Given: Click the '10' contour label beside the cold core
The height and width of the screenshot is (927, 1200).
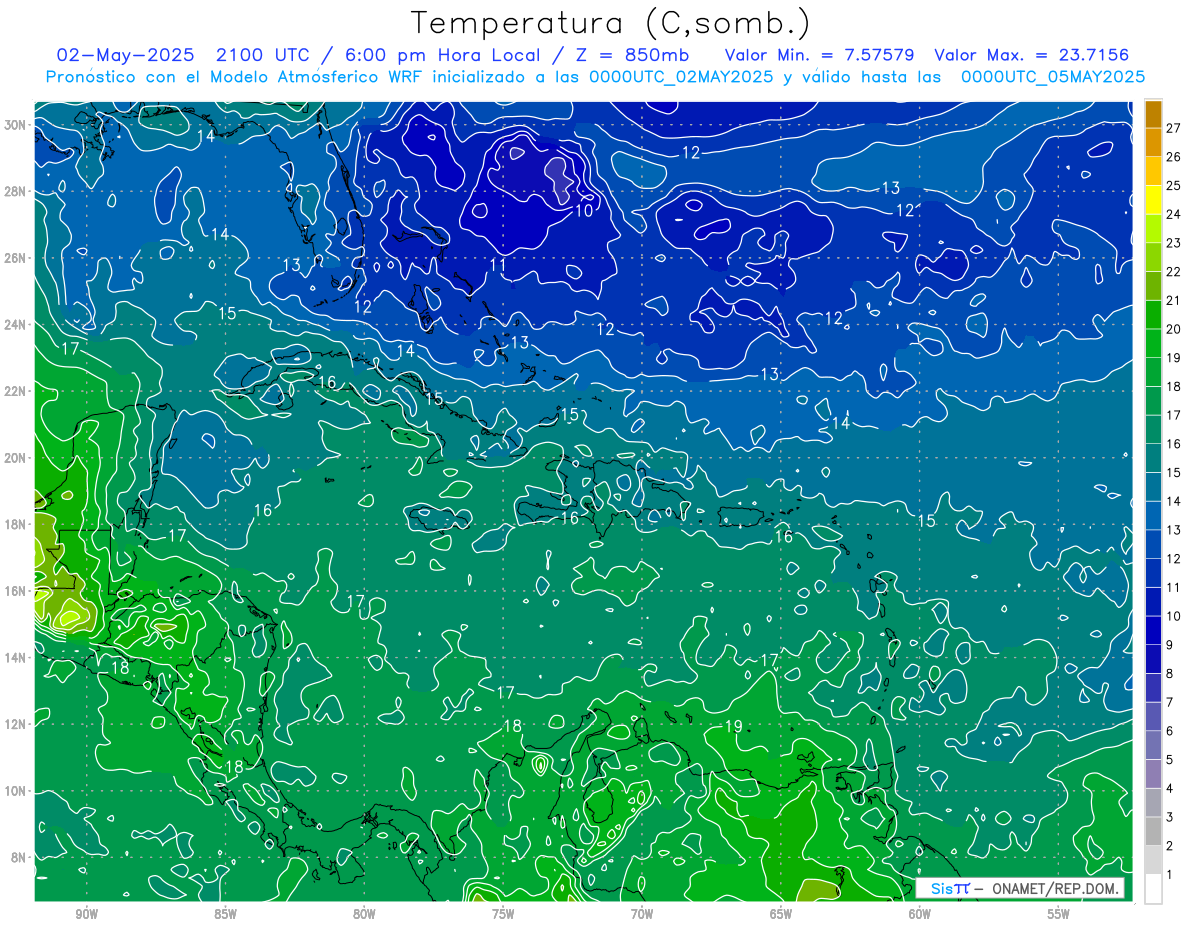Looking at the screenshot, I should click(585, 211).
